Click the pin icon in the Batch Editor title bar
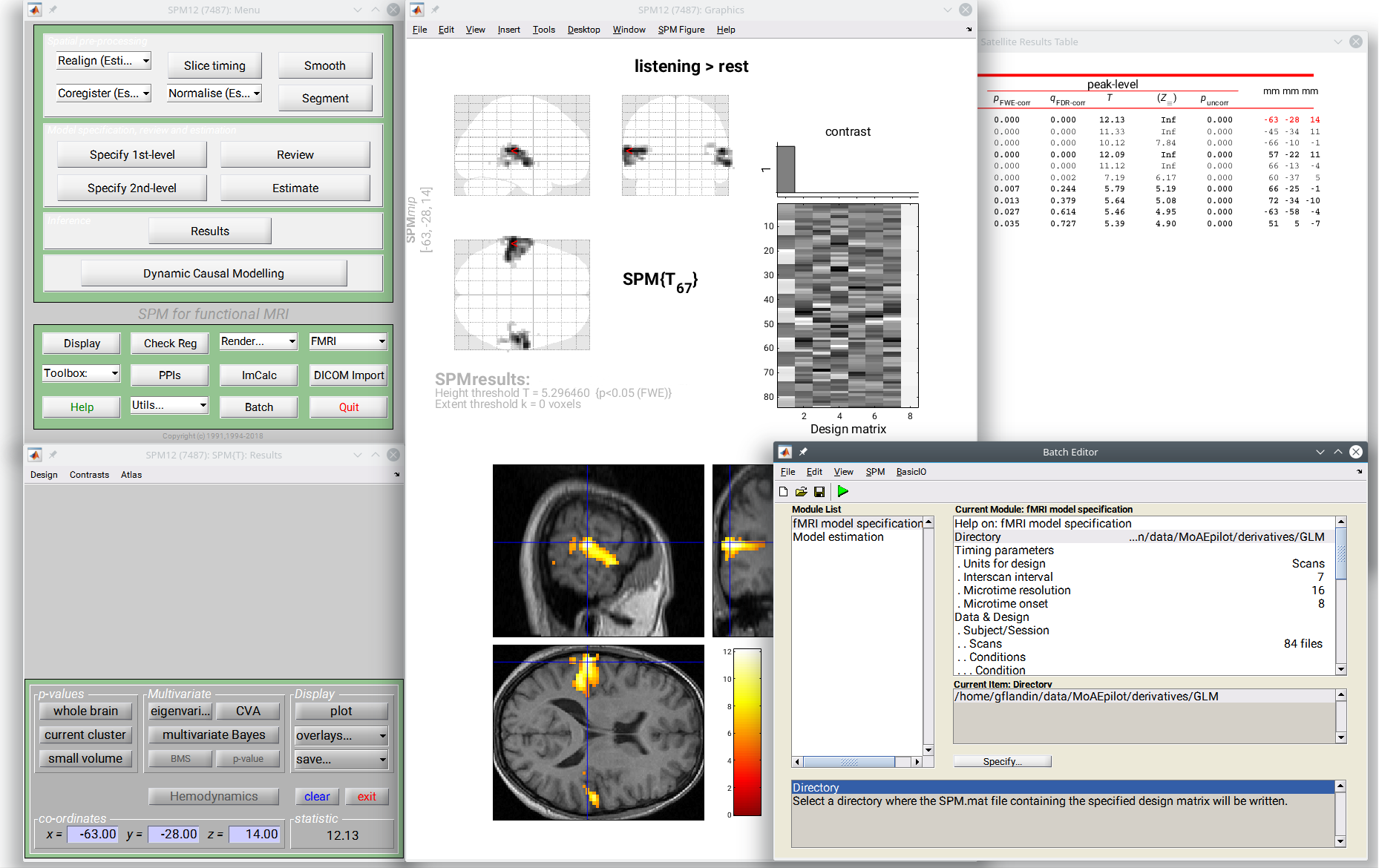The width and height of the screenshot is (1379, 868). (x=803, y=452)
